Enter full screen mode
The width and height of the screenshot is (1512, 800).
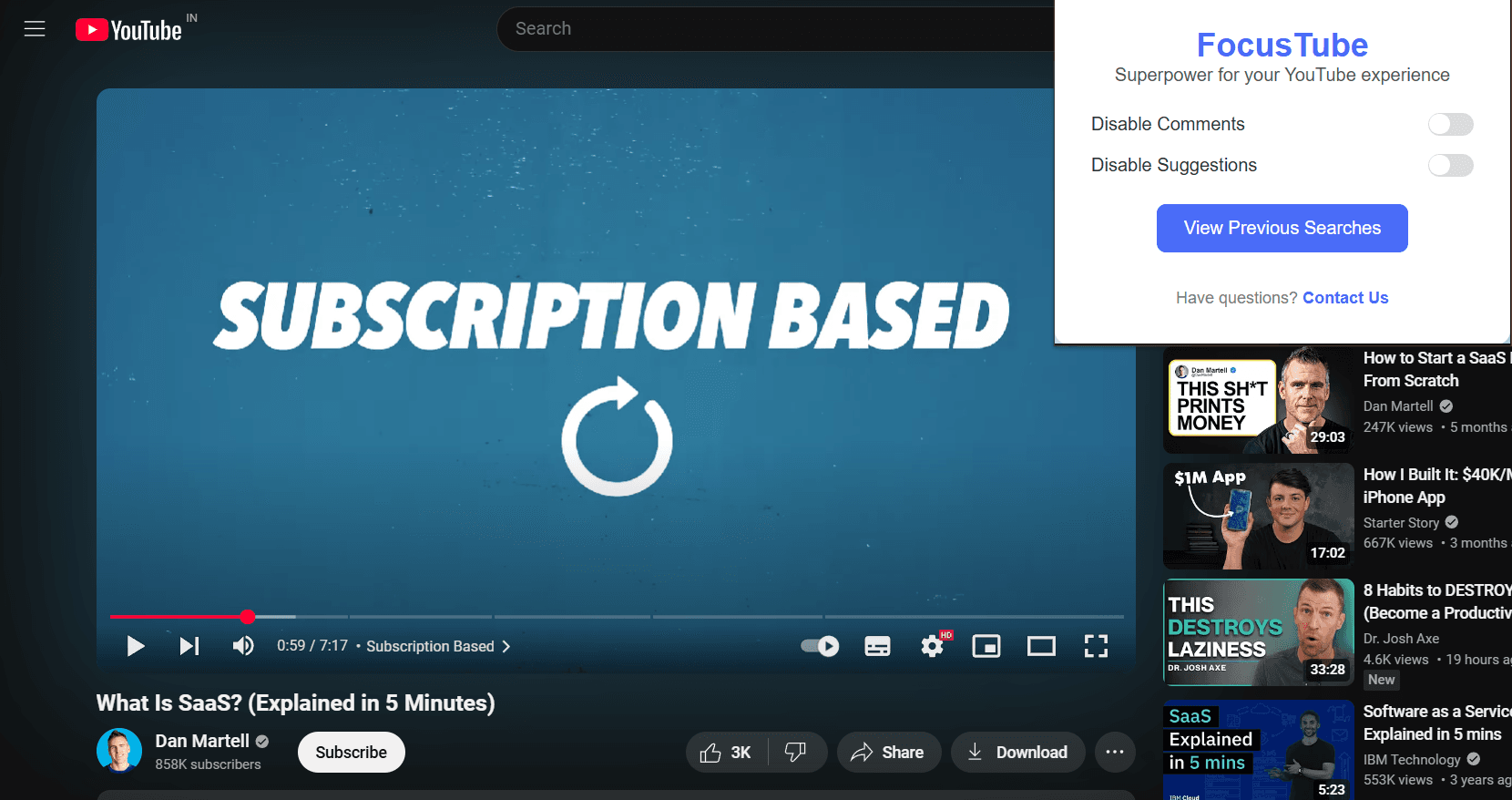[x=1096, y=646]
